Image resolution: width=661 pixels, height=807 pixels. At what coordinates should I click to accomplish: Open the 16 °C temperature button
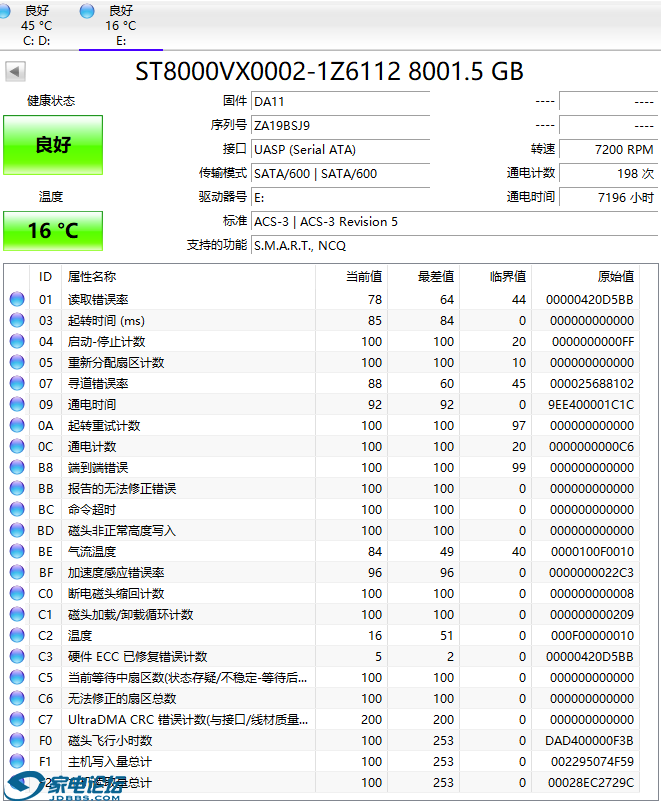pos(53,231)
